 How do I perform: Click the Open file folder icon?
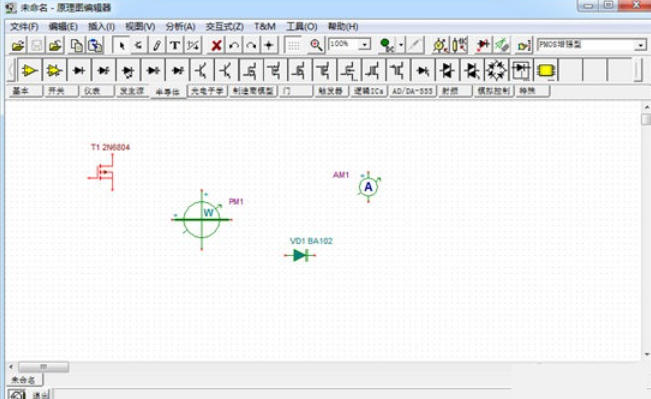pyautogui.click(x=17, y=45)
